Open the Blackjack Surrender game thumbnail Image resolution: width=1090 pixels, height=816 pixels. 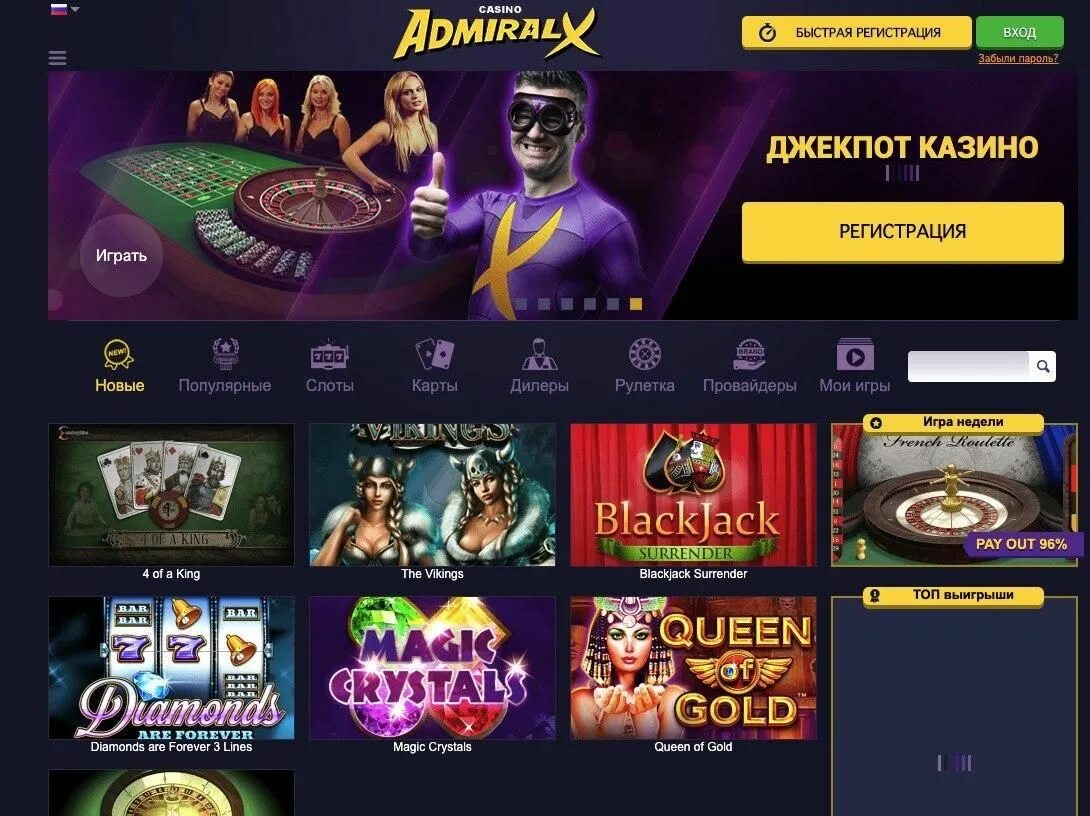coord(693,495)
